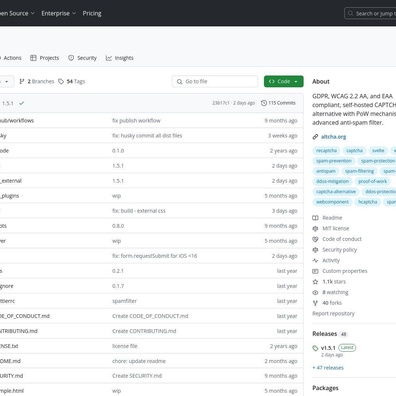The height and width of the screenshot is (396, 396).
Task: Click the tag icon beside 54 Tags
Action: click(x=61, y=81)
